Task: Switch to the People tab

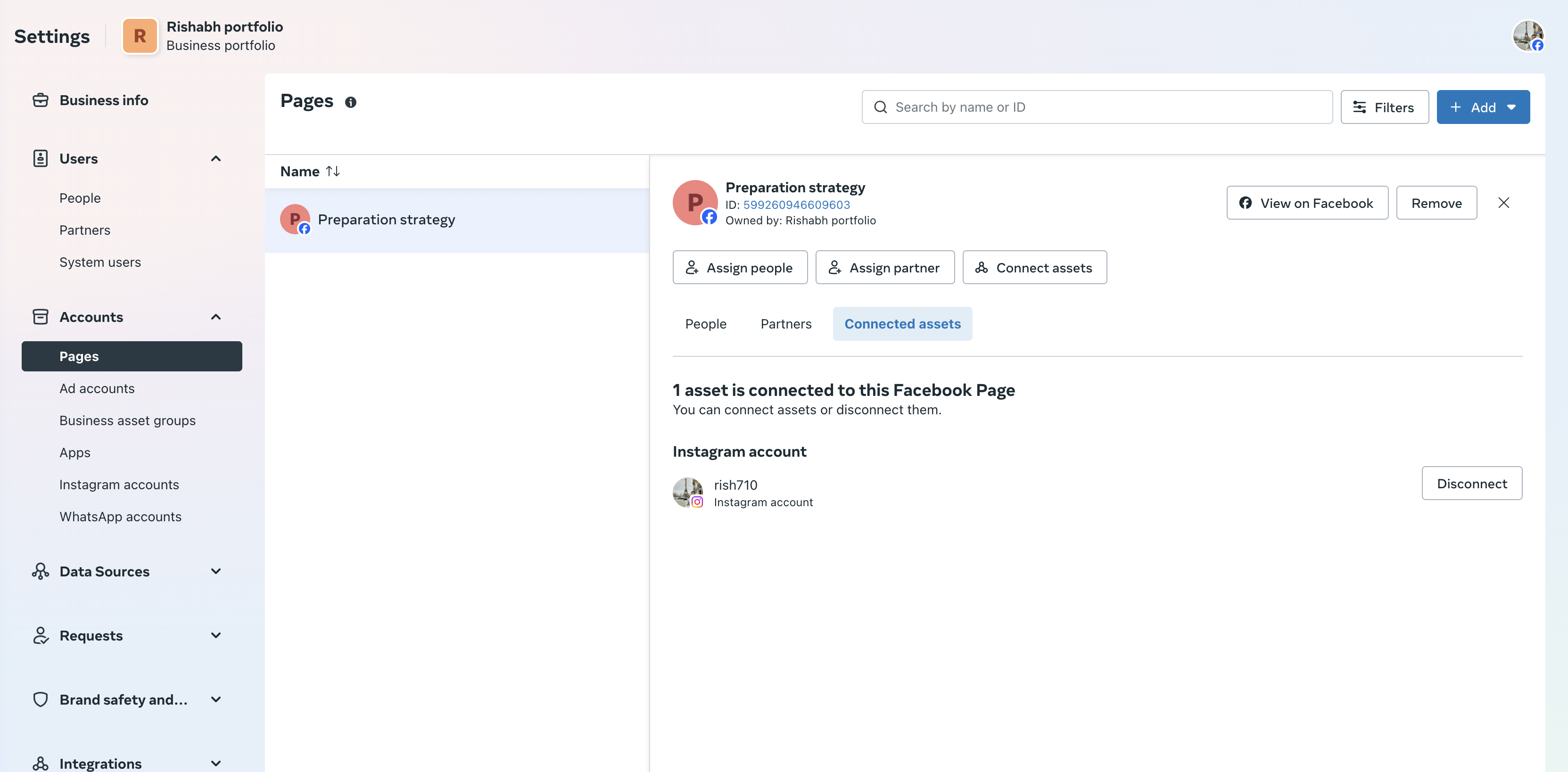Action: click(705, 324)
